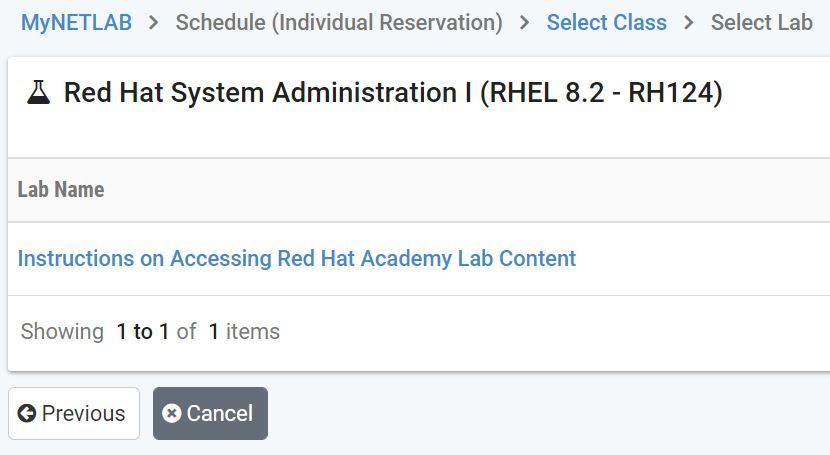Click the flask icon beside course title
830x455 pixels.
39,93
